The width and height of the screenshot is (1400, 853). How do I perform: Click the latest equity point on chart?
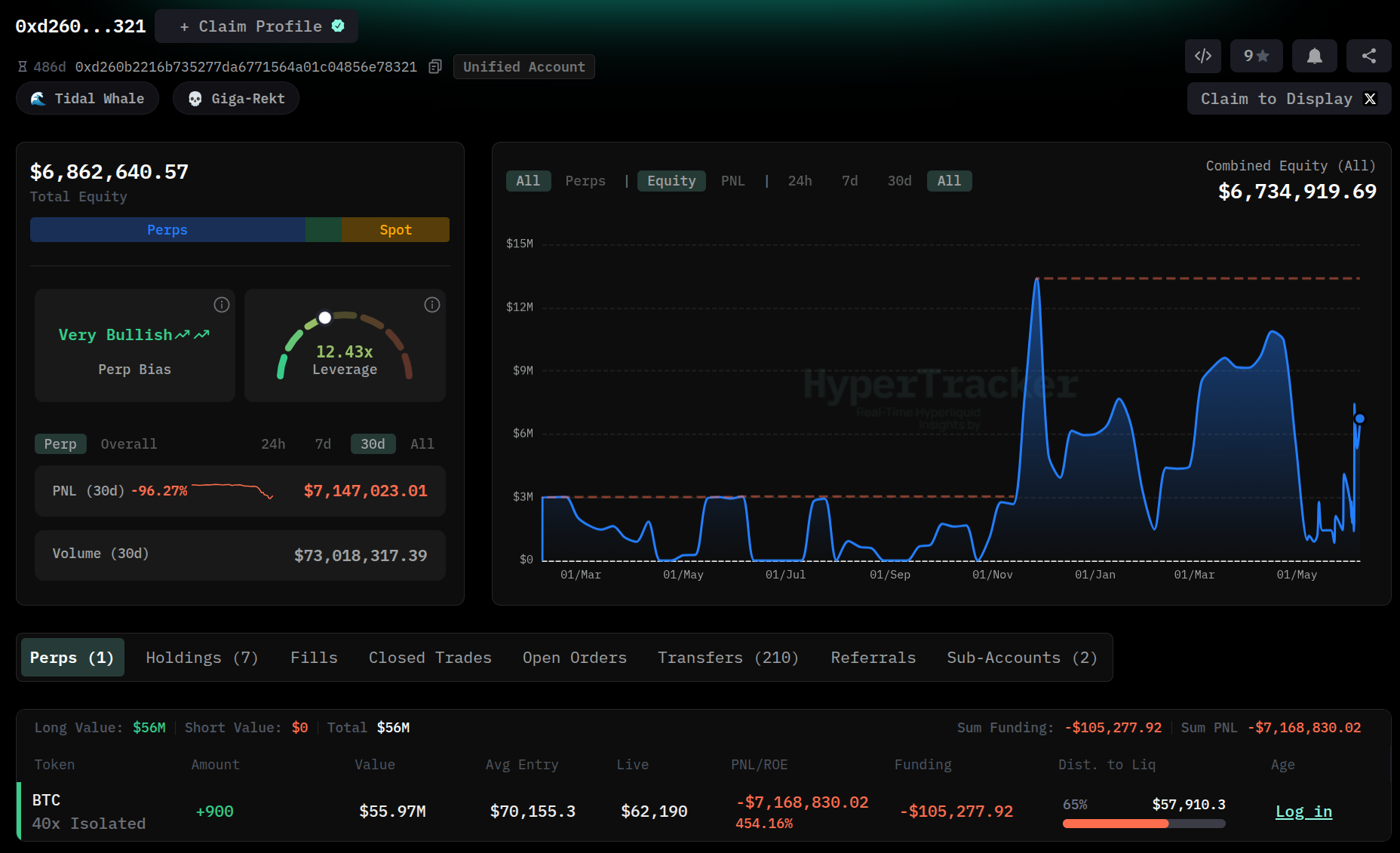1359,419
